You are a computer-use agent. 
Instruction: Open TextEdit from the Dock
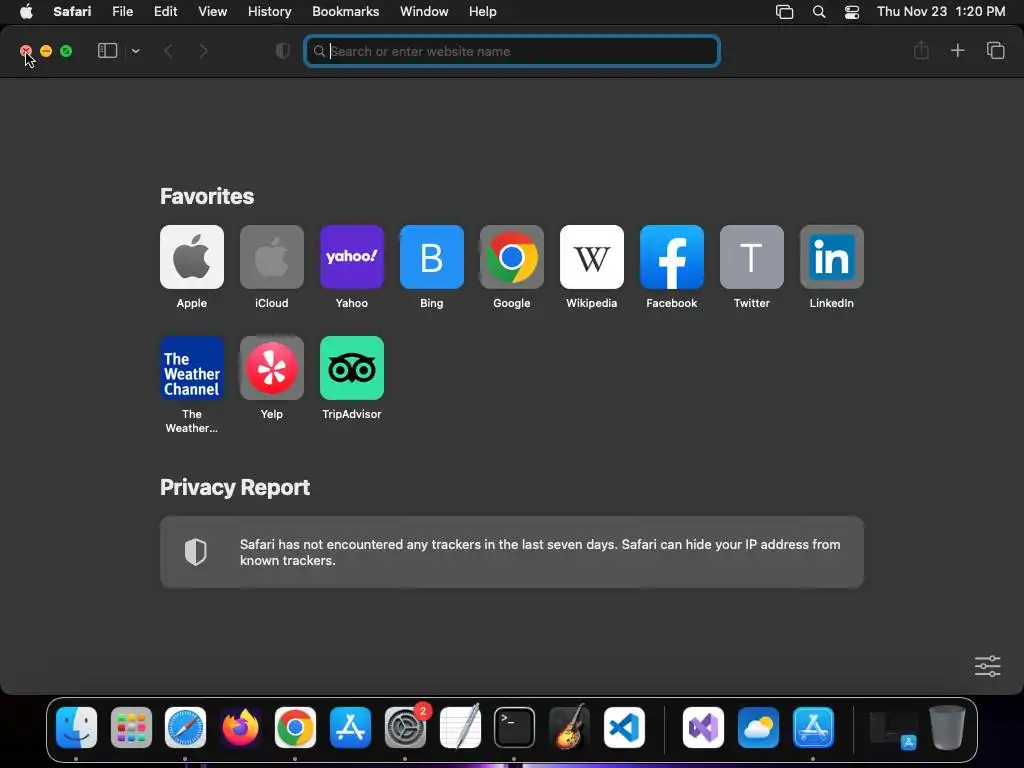coord(460,727)
